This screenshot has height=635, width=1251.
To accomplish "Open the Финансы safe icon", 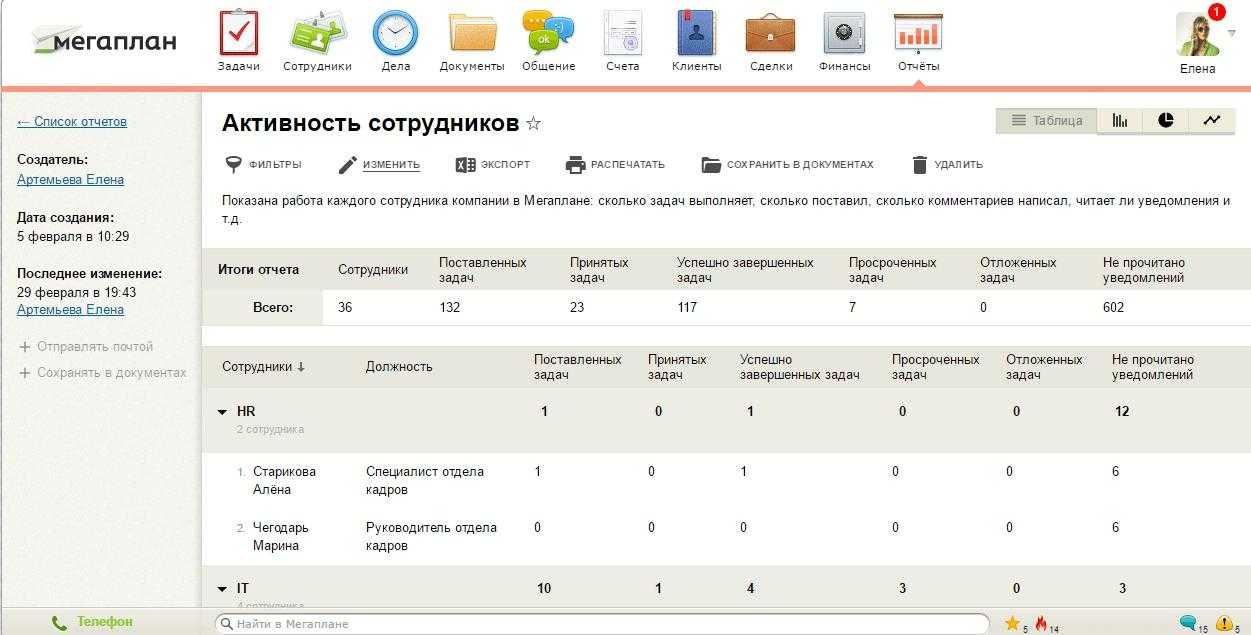I will (844, 35).
